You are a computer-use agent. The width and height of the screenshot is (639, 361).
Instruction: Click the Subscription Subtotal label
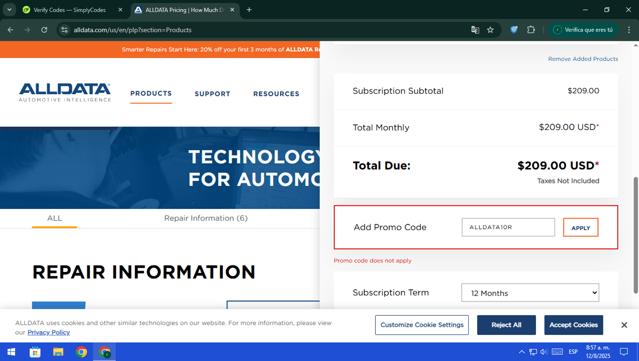tap(398, 91)
